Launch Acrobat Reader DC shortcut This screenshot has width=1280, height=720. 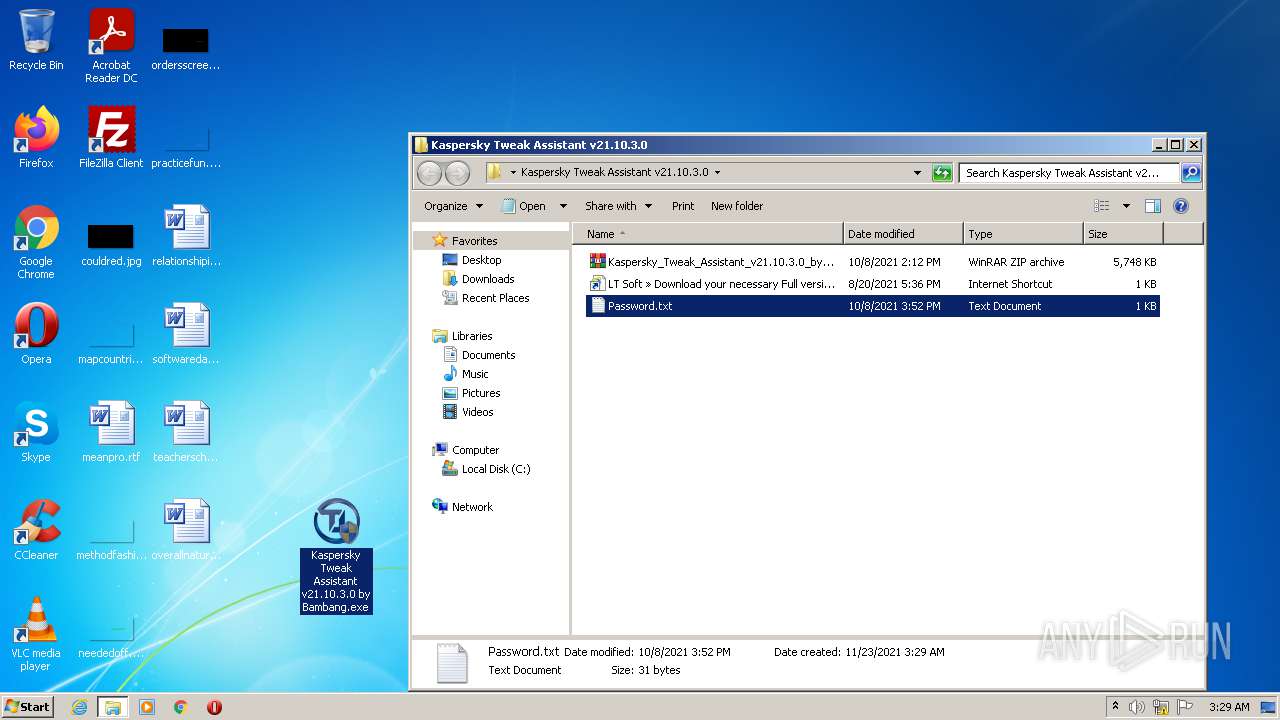coord(111,46)
